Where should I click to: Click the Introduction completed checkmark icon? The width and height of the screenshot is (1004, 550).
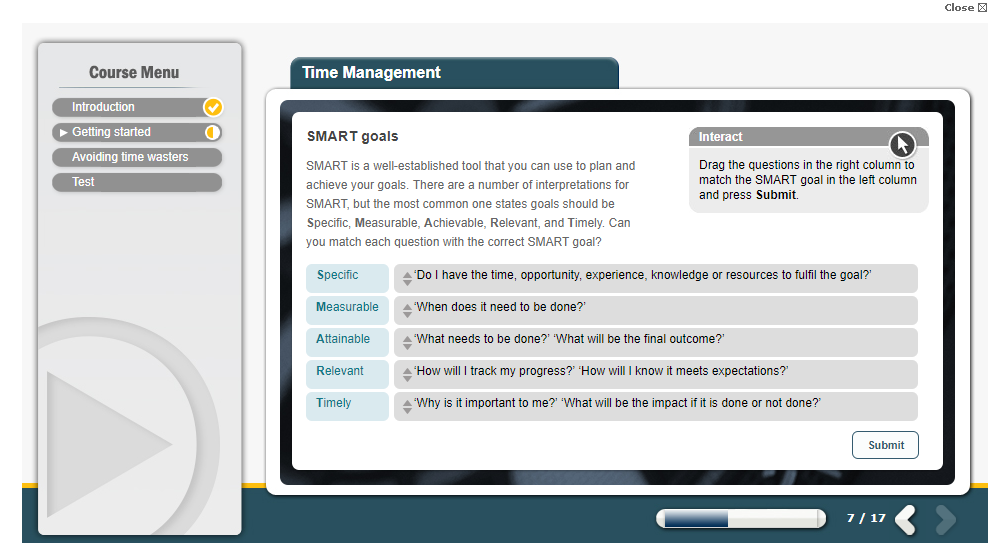(x=213, y=107)
